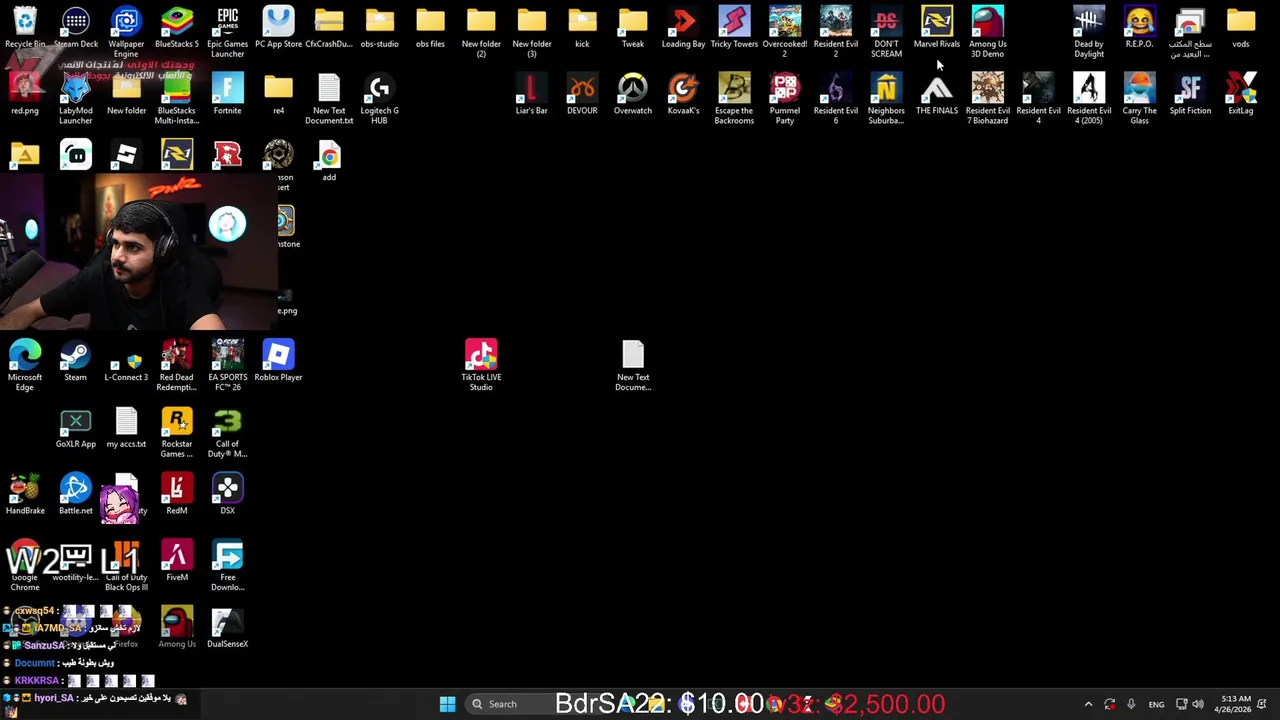Open the add Chrome shortcut
The height and width of the screenshot is (720, 1280).
tap(329, 160)
